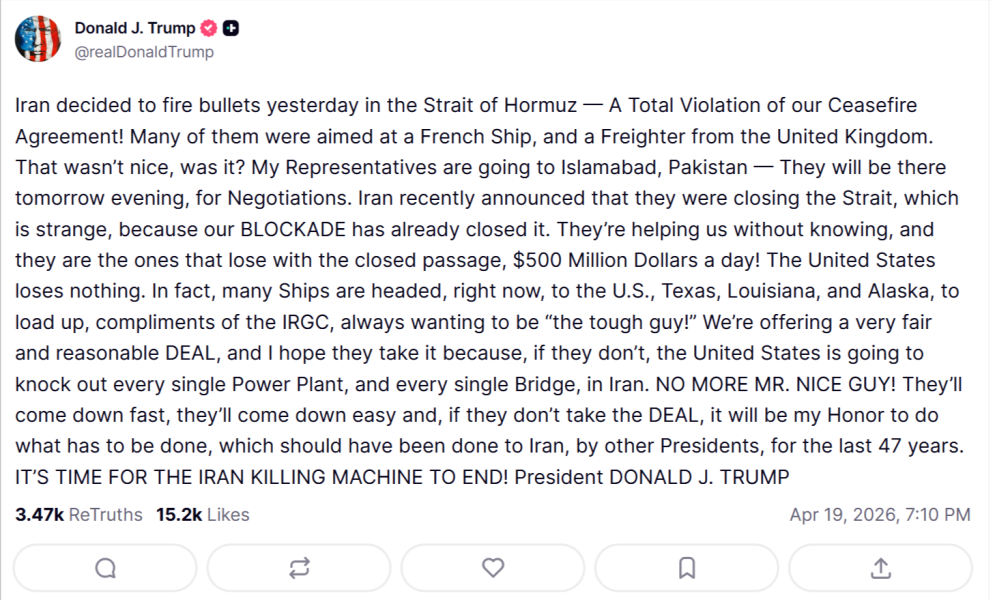
Task: Click "Islamabad, Pakistan" in the post
Action: (x=654, y=167)
